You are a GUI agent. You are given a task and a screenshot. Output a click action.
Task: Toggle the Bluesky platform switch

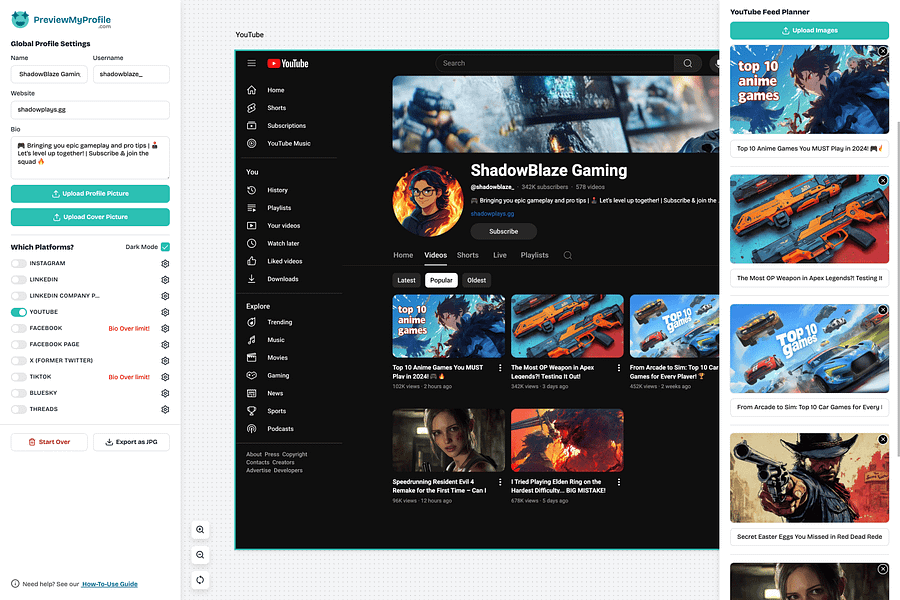(19, 393)
